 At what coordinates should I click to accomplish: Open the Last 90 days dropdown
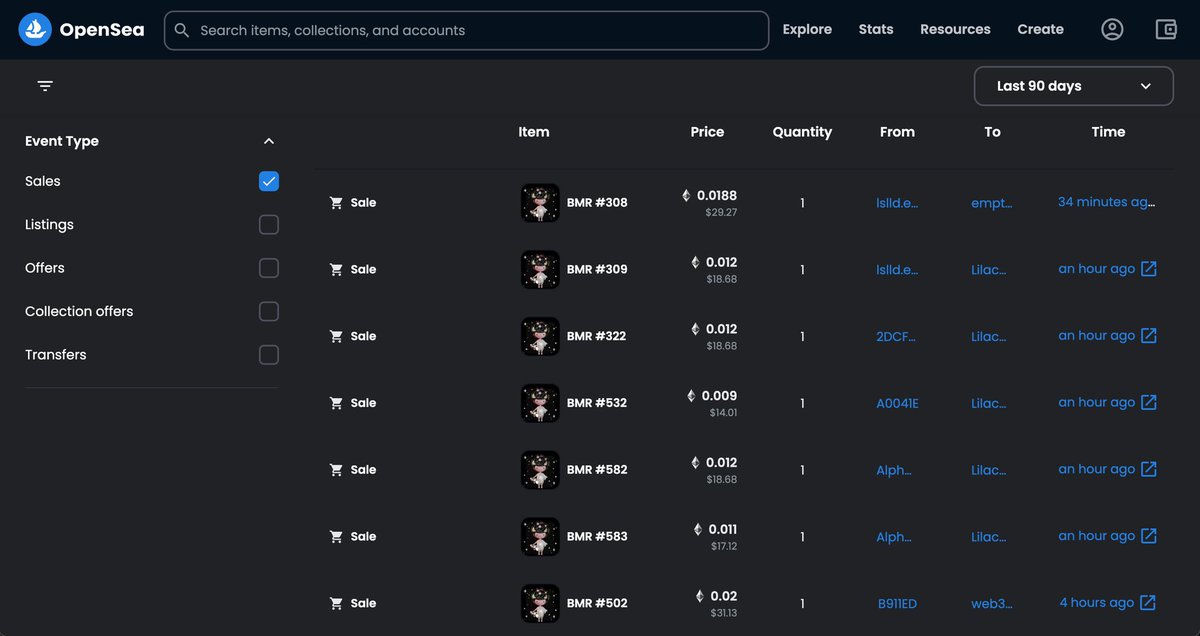(x=1073, y=86)
